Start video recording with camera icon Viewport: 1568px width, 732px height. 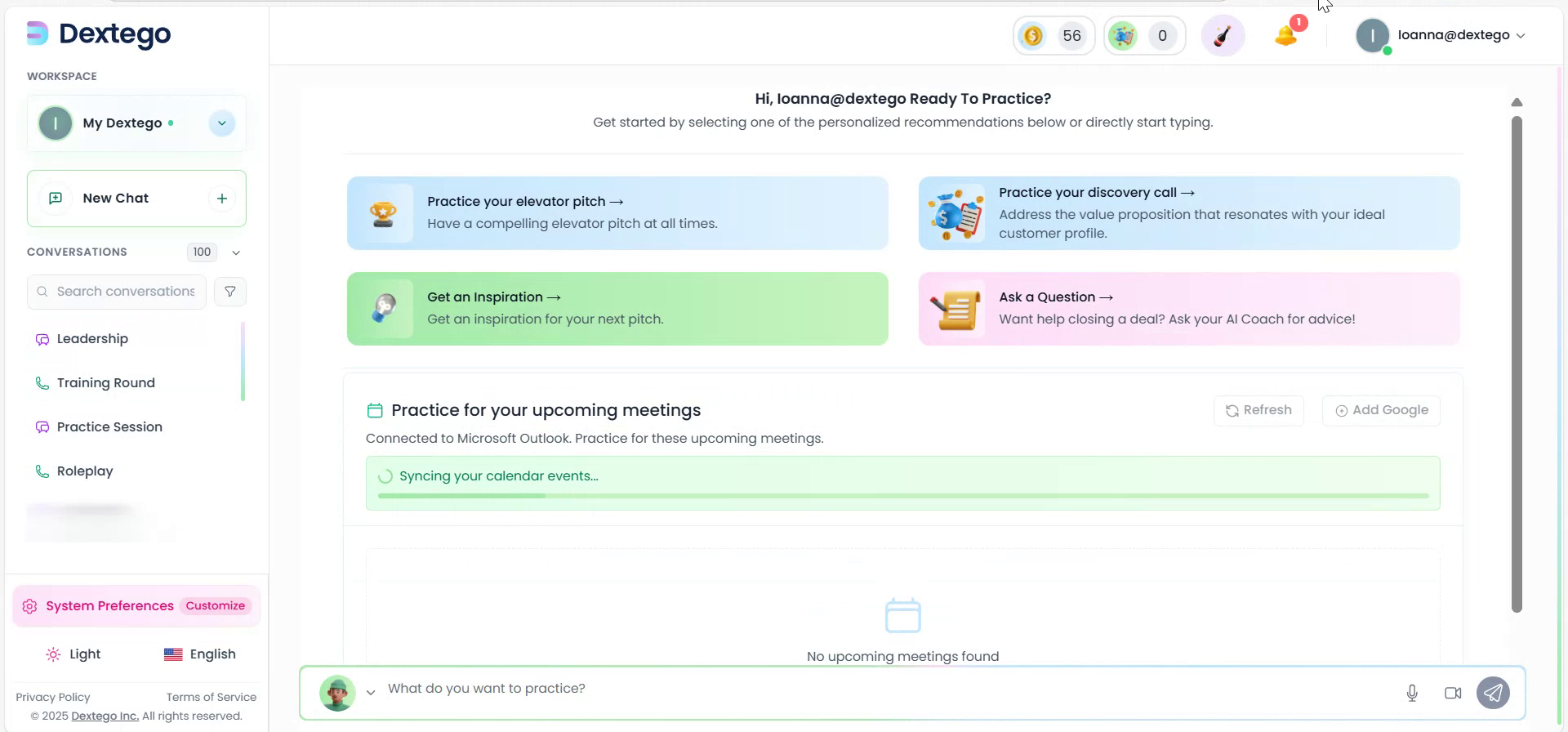[1453, 694]
